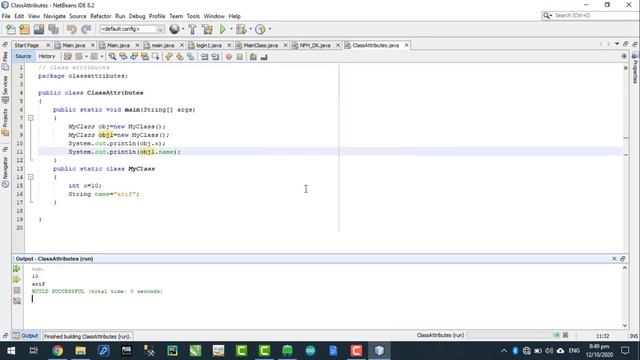640x360 pixels.
Task: Open dropdown arrow next to Run button
Action: point(231,29)
